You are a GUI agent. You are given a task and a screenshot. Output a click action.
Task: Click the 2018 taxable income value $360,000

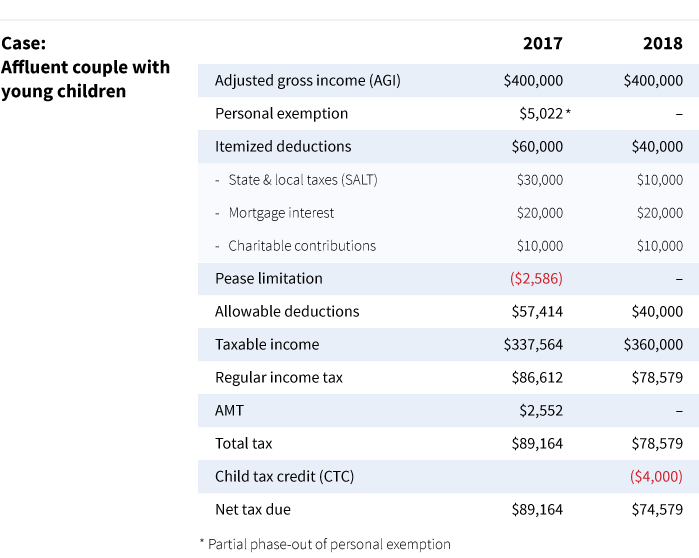[x=653, y=345]
